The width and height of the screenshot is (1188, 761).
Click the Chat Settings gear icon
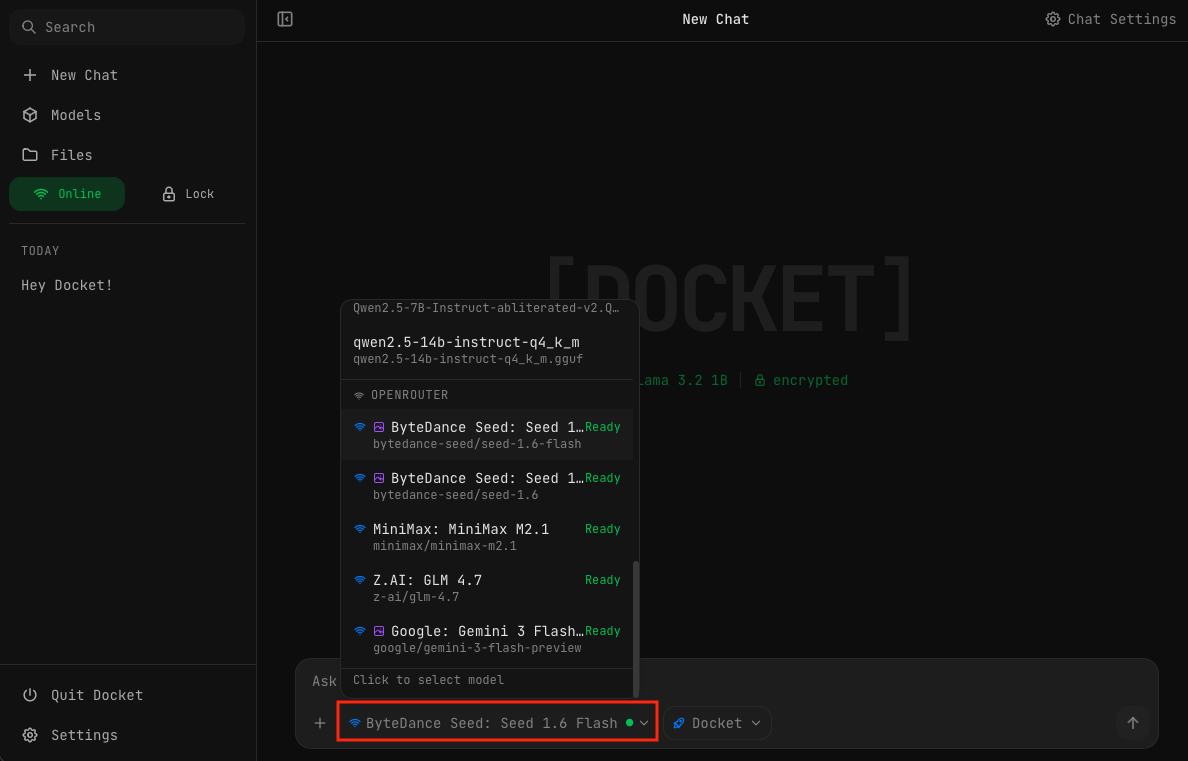[1053, 19]
